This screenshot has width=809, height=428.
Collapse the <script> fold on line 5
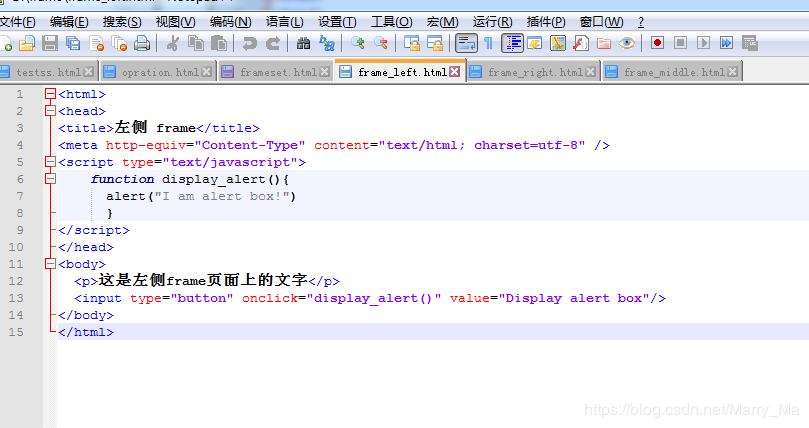[x=50, y=162]
